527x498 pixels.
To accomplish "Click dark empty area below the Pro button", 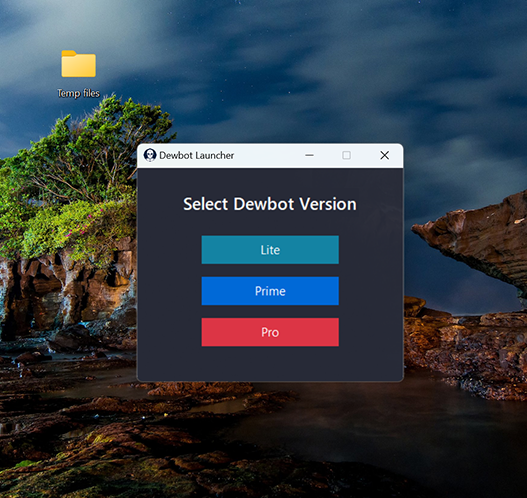I will (x=270, y=364).
